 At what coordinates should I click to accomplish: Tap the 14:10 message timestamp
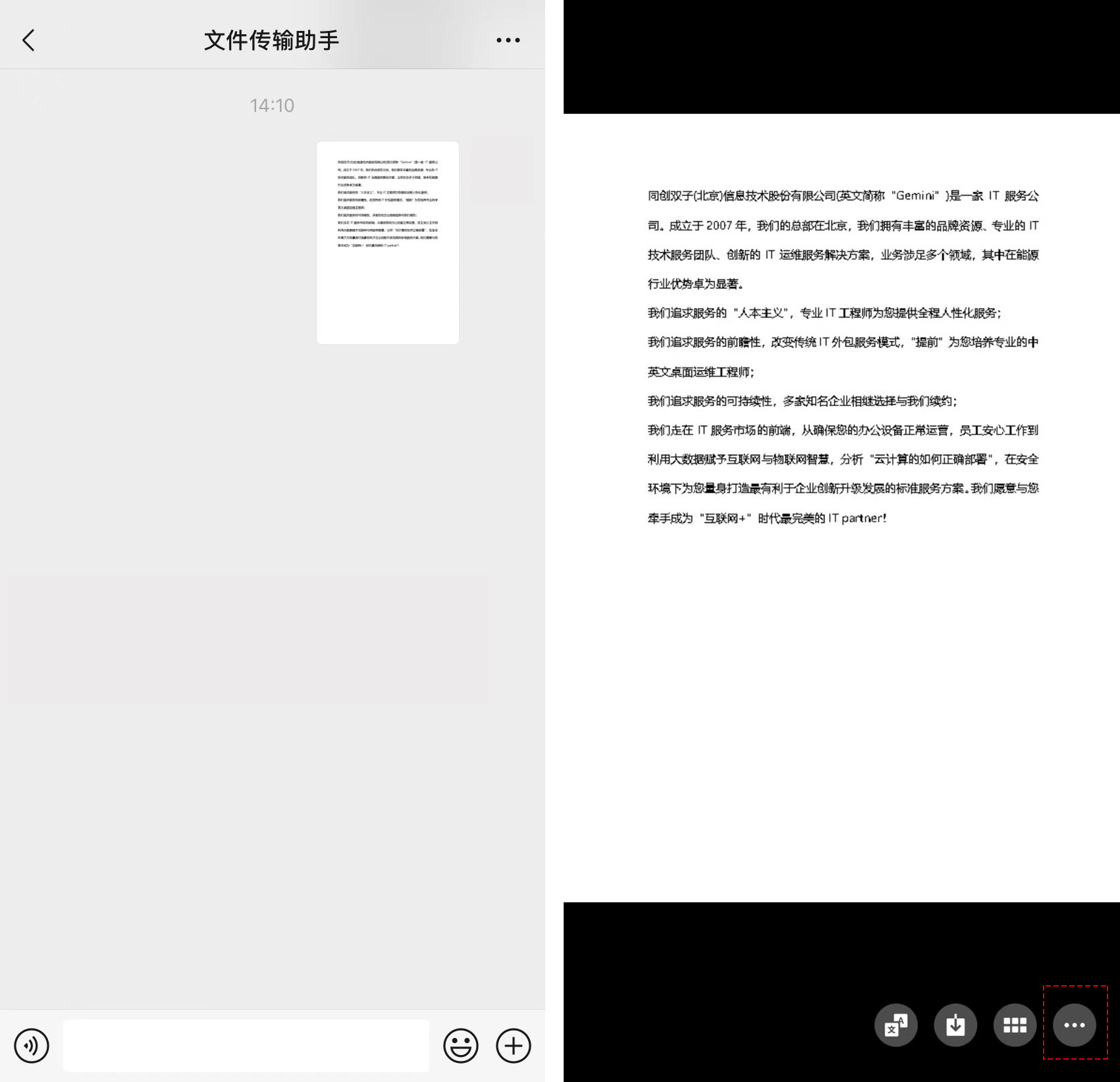pos(272,105)
